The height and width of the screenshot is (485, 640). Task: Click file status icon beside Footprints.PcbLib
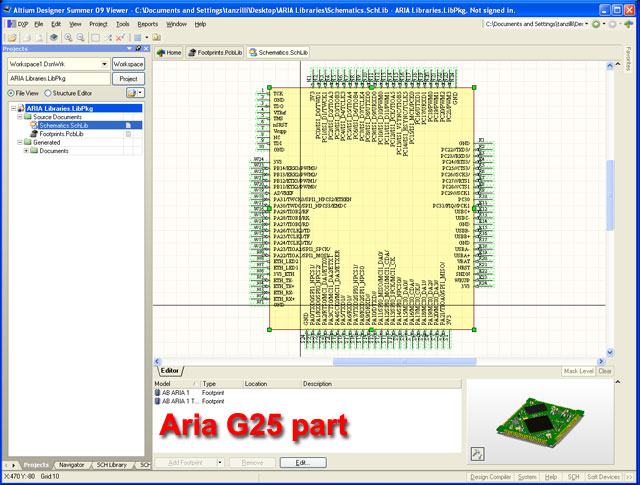[128, 134]
